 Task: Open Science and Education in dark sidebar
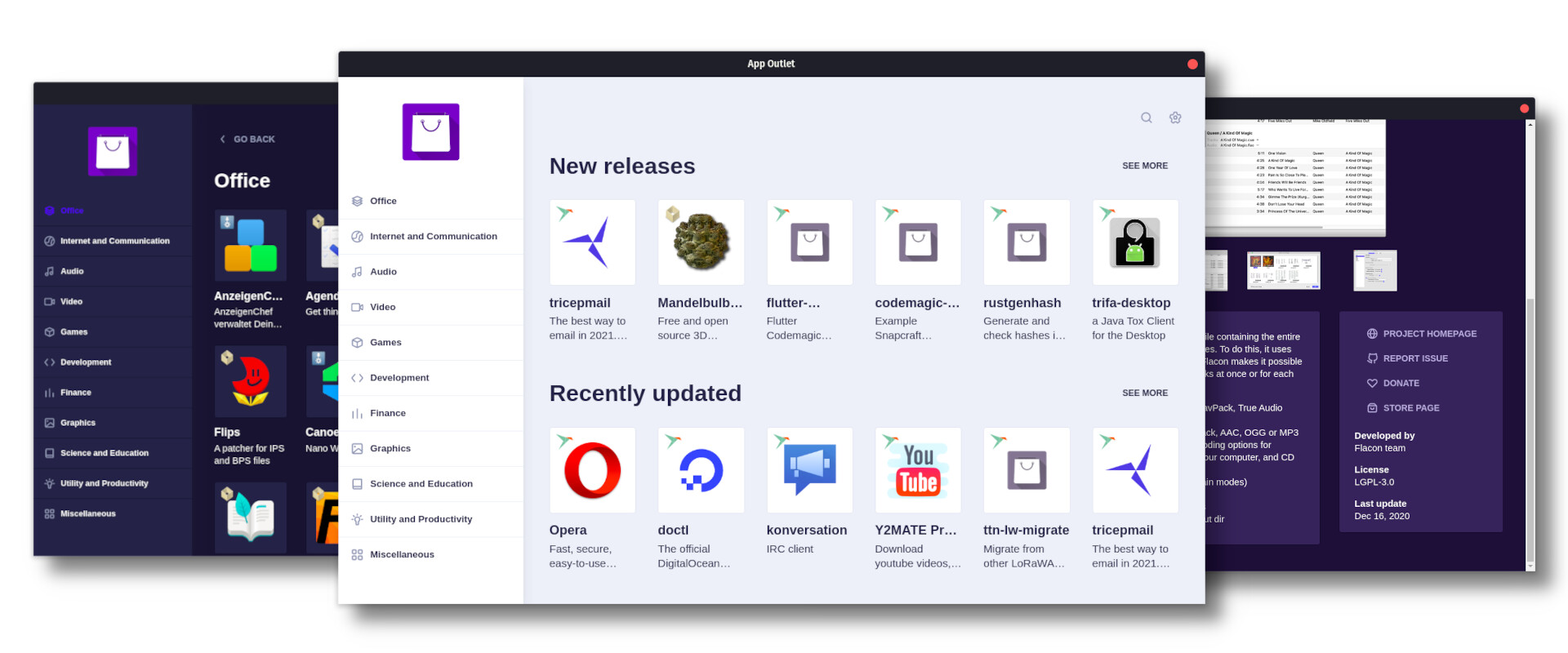pyautogui.click(x=112, y=453)
